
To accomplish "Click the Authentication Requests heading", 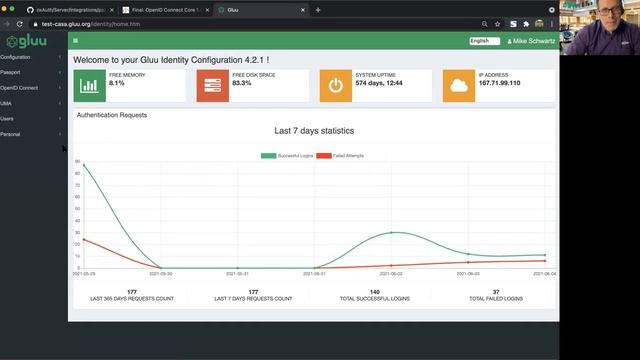I will point(112,115).
